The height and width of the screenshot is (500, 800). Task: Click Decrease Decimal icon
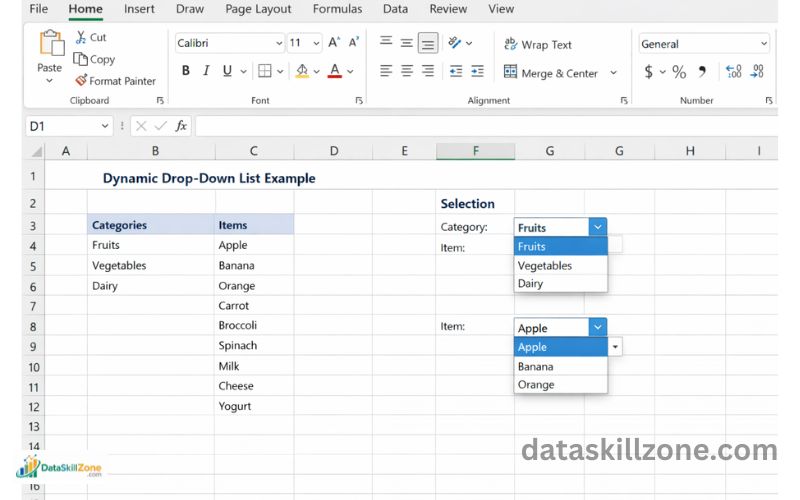(x=757, y=71)
